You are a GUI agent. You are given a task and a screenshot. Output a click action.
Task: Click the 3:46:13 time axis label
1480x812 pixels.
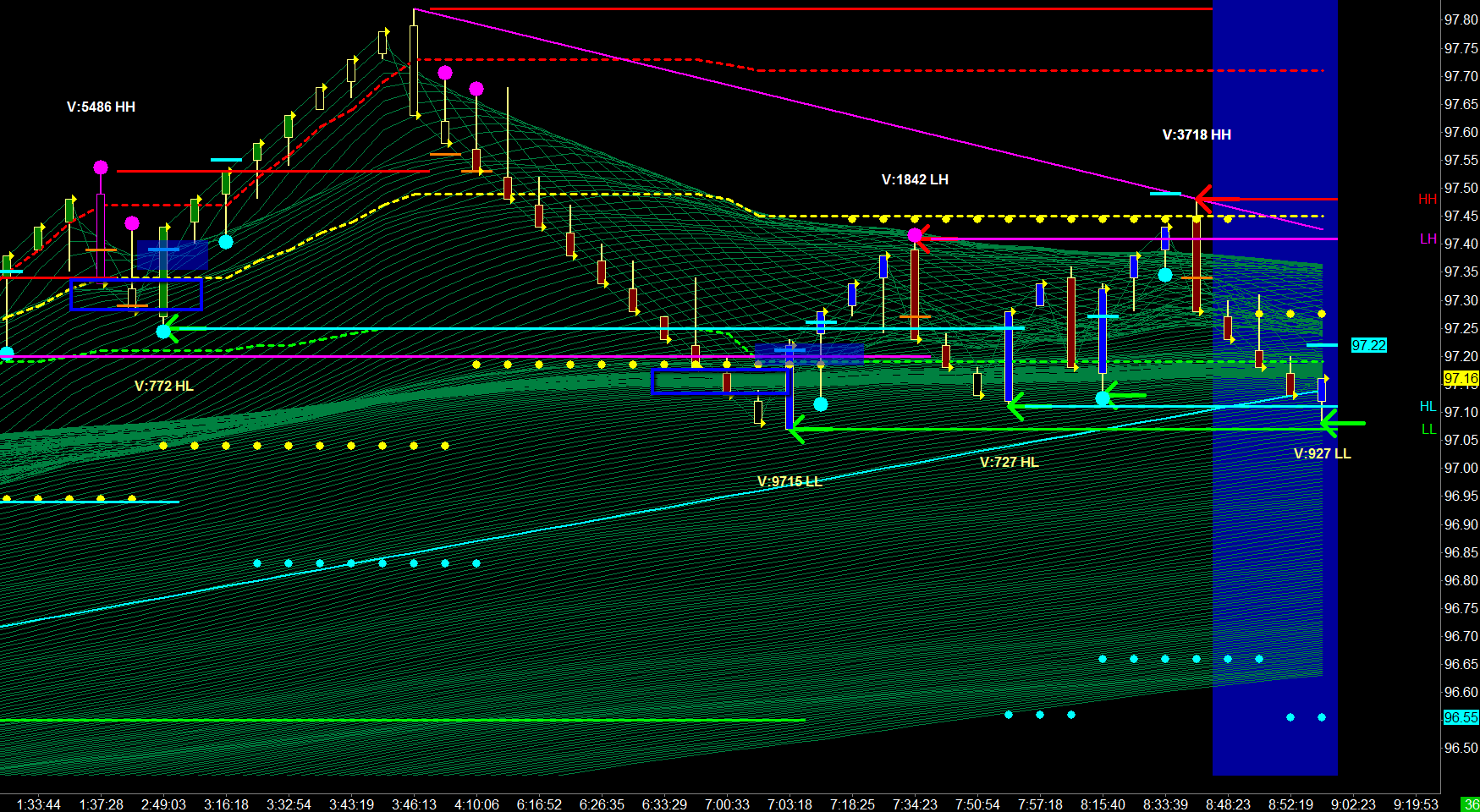[x=415, y=804]
